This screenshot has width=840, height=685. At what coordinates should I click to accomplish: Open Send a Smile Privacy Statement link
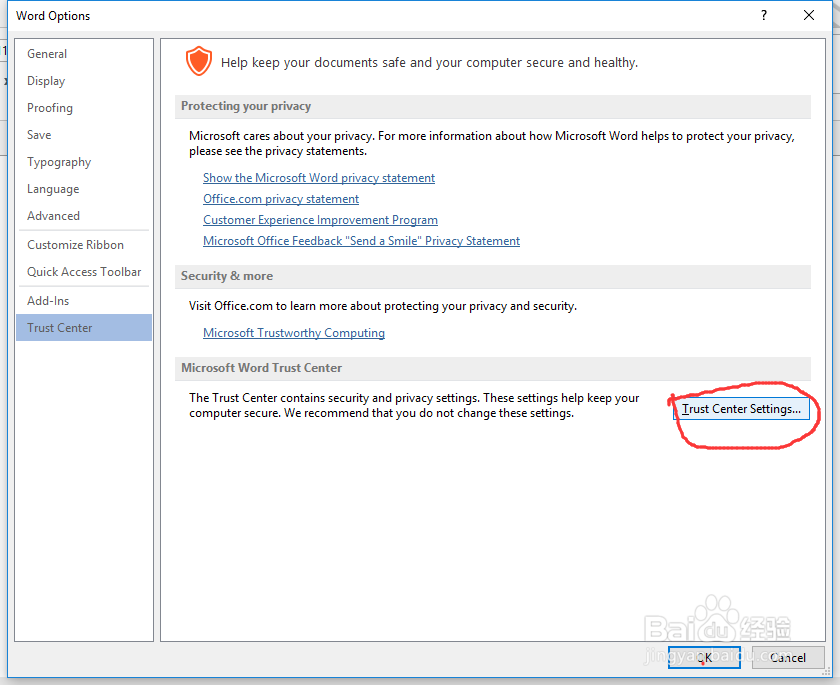pyautogui.click(x=361, y=241)
